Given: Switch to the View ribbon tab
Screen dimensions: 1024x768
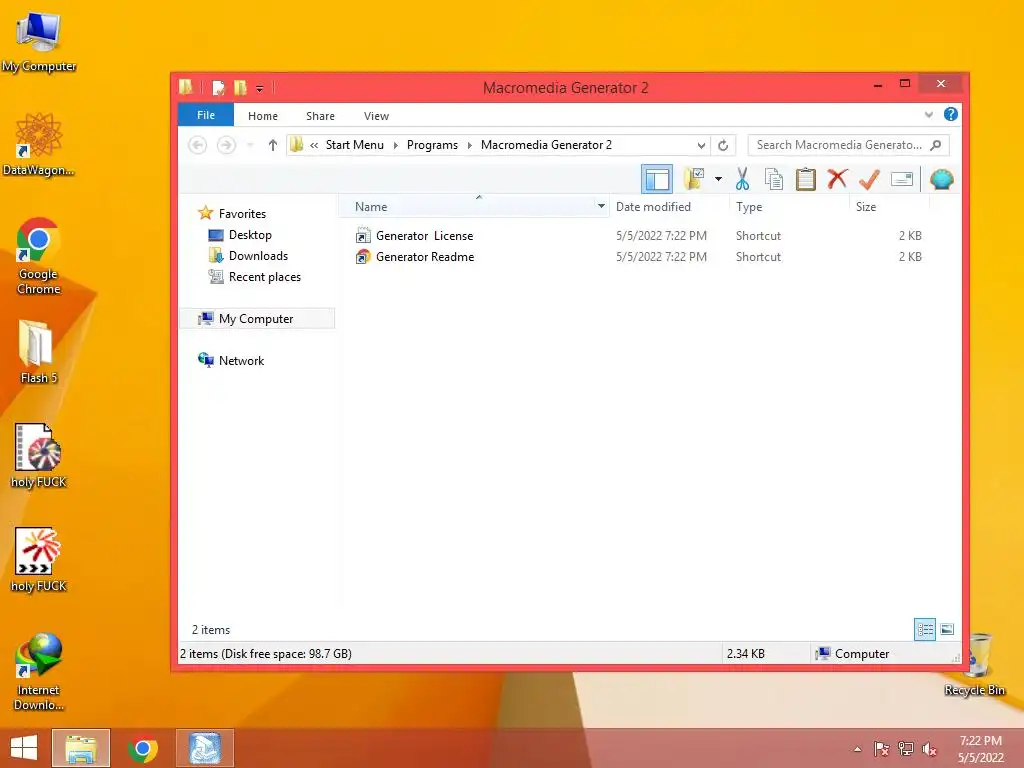Looking at the screenshot, I should click(376, 116).
